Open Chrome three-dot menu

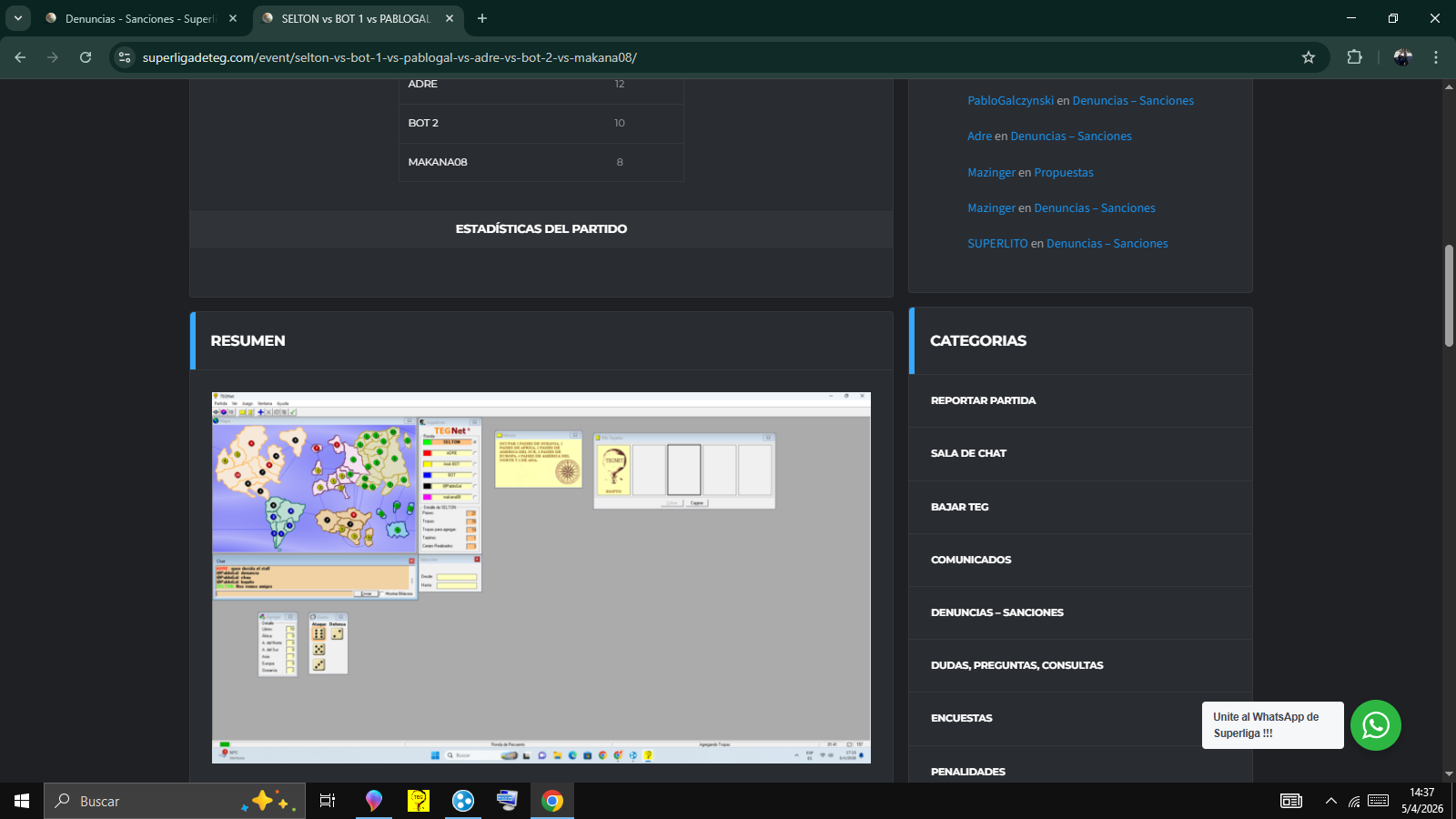click(x=1436, y=57)
